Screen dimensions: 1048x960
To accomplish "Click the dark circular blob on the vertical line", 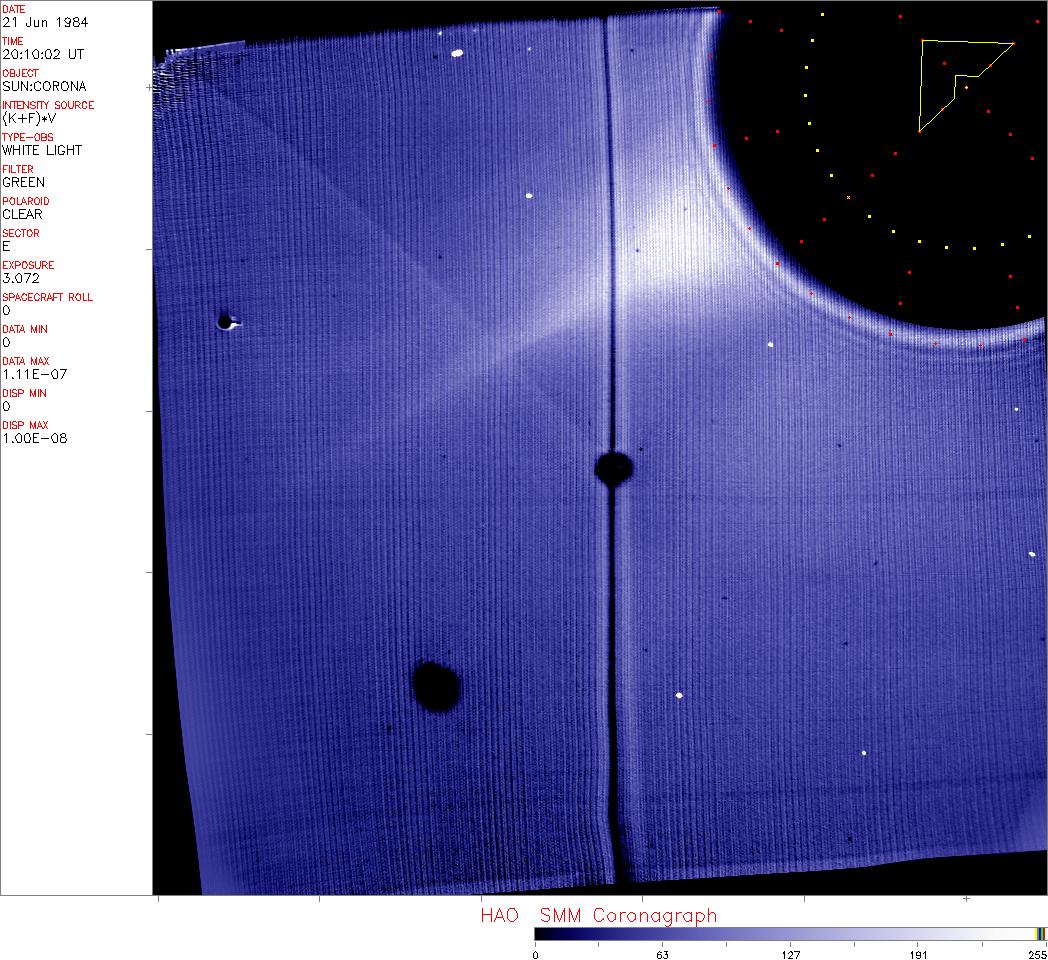I will tap(613, 467).
